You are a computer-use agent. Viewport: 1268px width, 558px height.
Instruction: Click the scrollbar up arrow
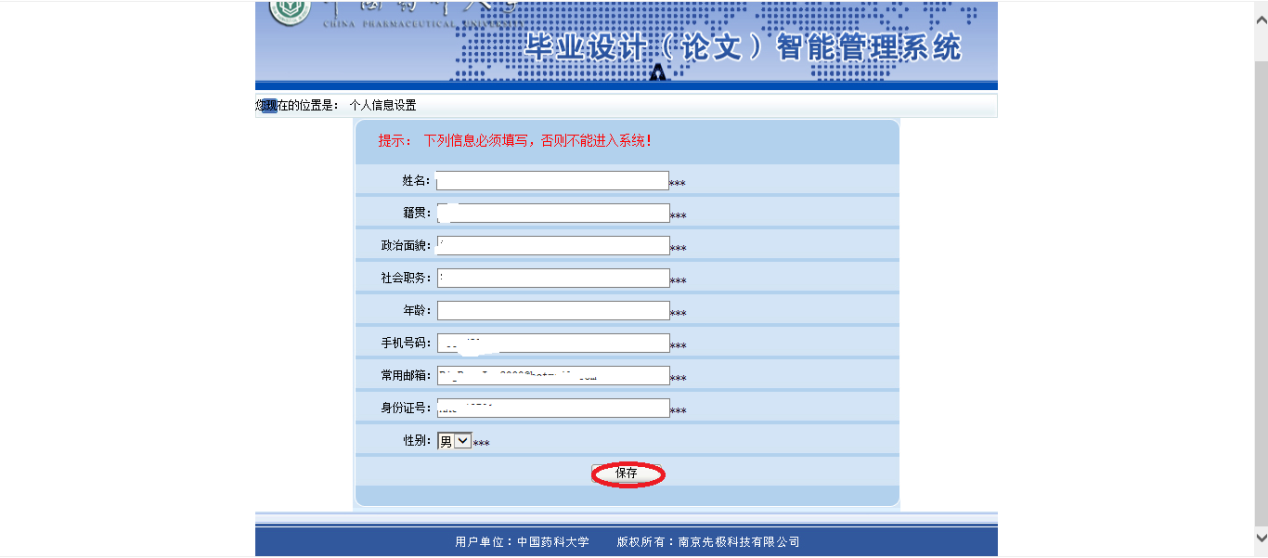pyautogui.click(x=1261, y=21)
